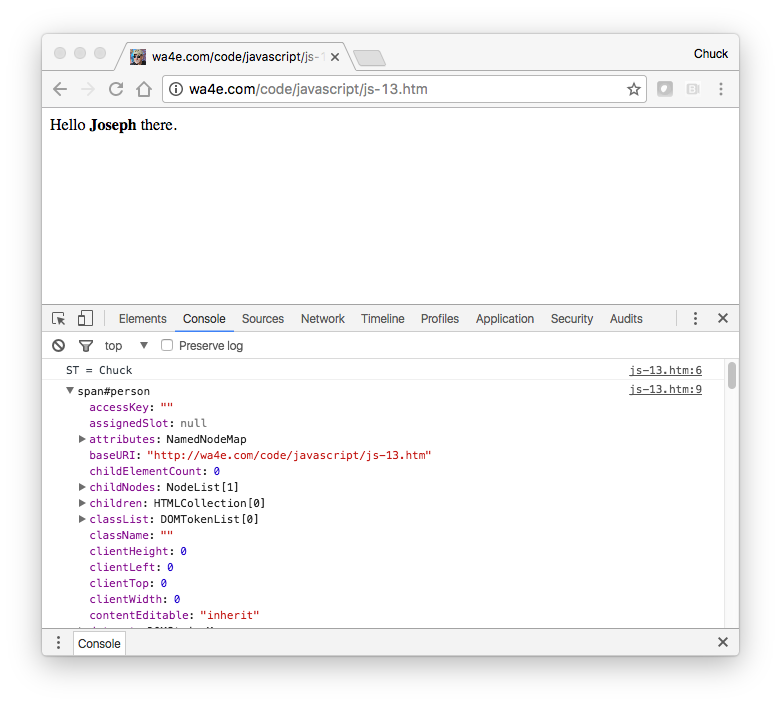This screenshot has height=706, width=781.
Task: Switch to the Elements tab
Action: tap(142, 319)
